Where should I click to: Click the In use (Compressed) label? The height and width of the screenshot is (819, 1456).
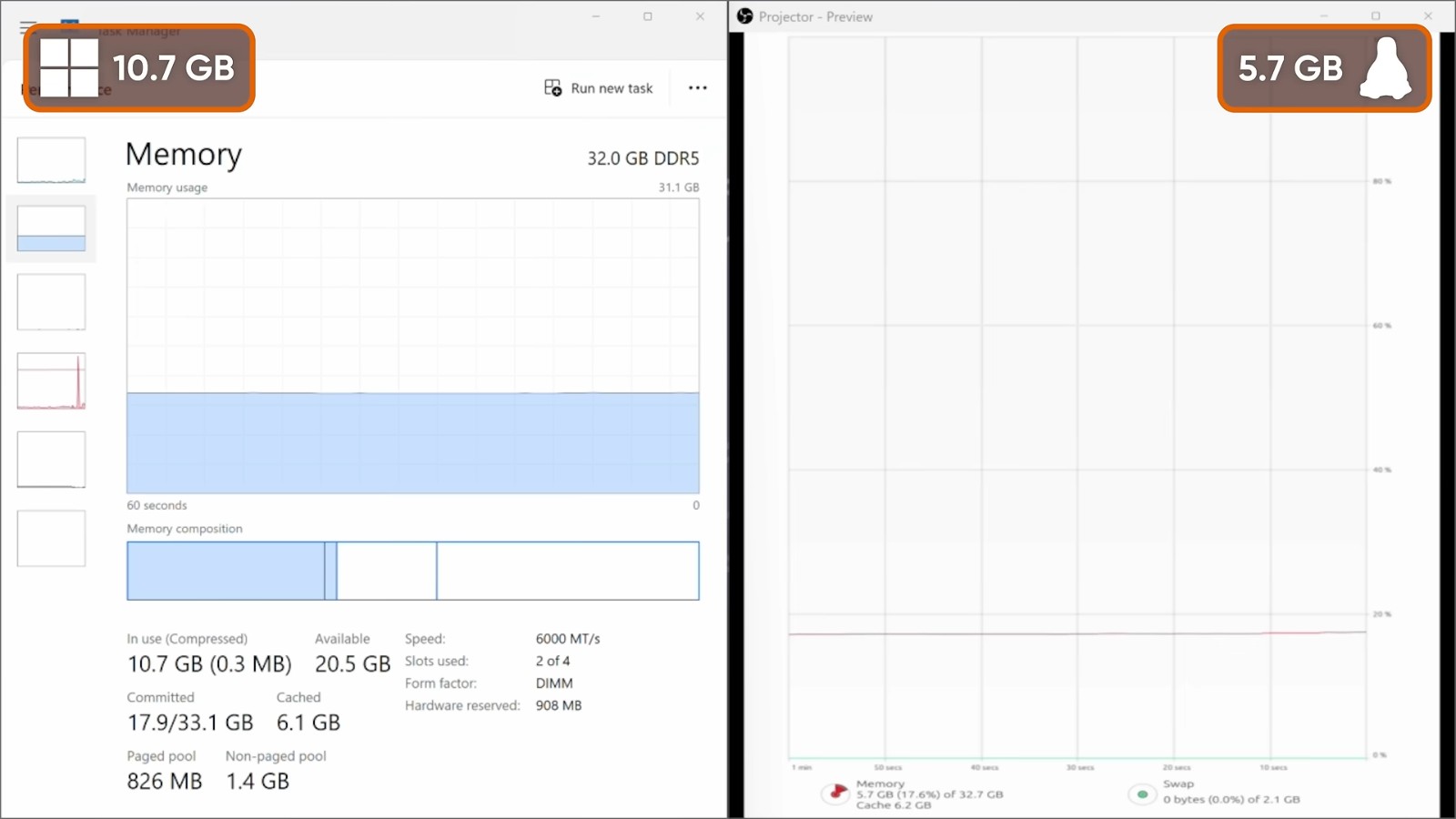coord(187,639)
